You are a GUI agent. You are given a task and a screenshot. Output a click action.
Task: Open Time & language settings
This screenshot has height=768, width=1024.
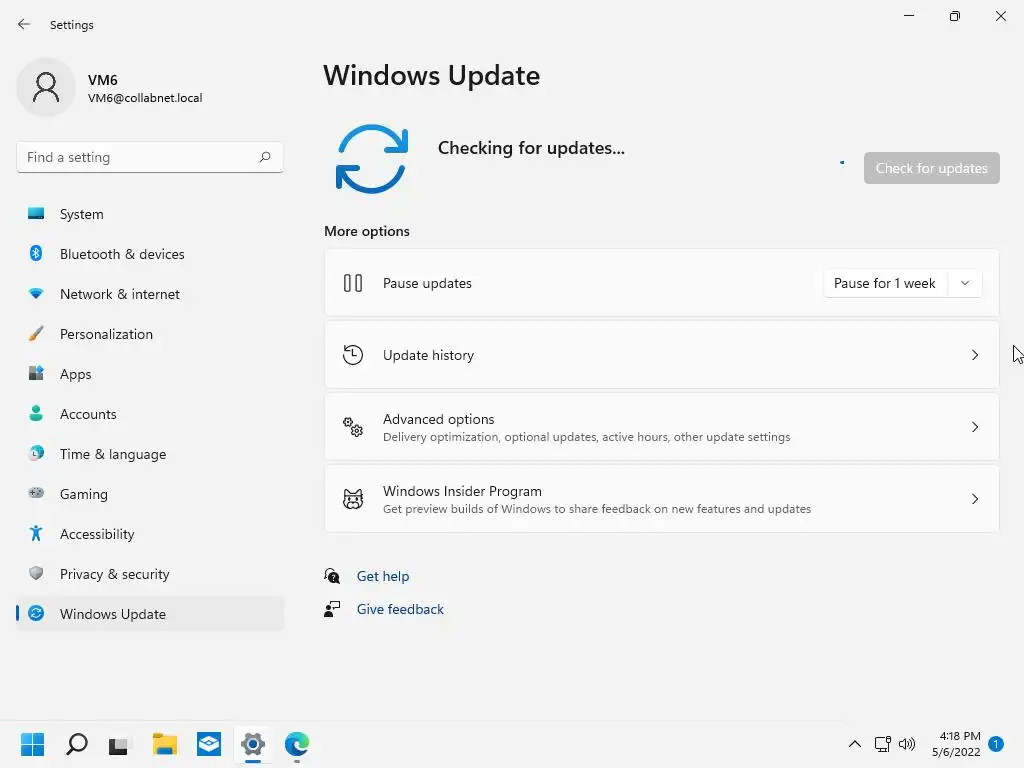click(150, 453)
